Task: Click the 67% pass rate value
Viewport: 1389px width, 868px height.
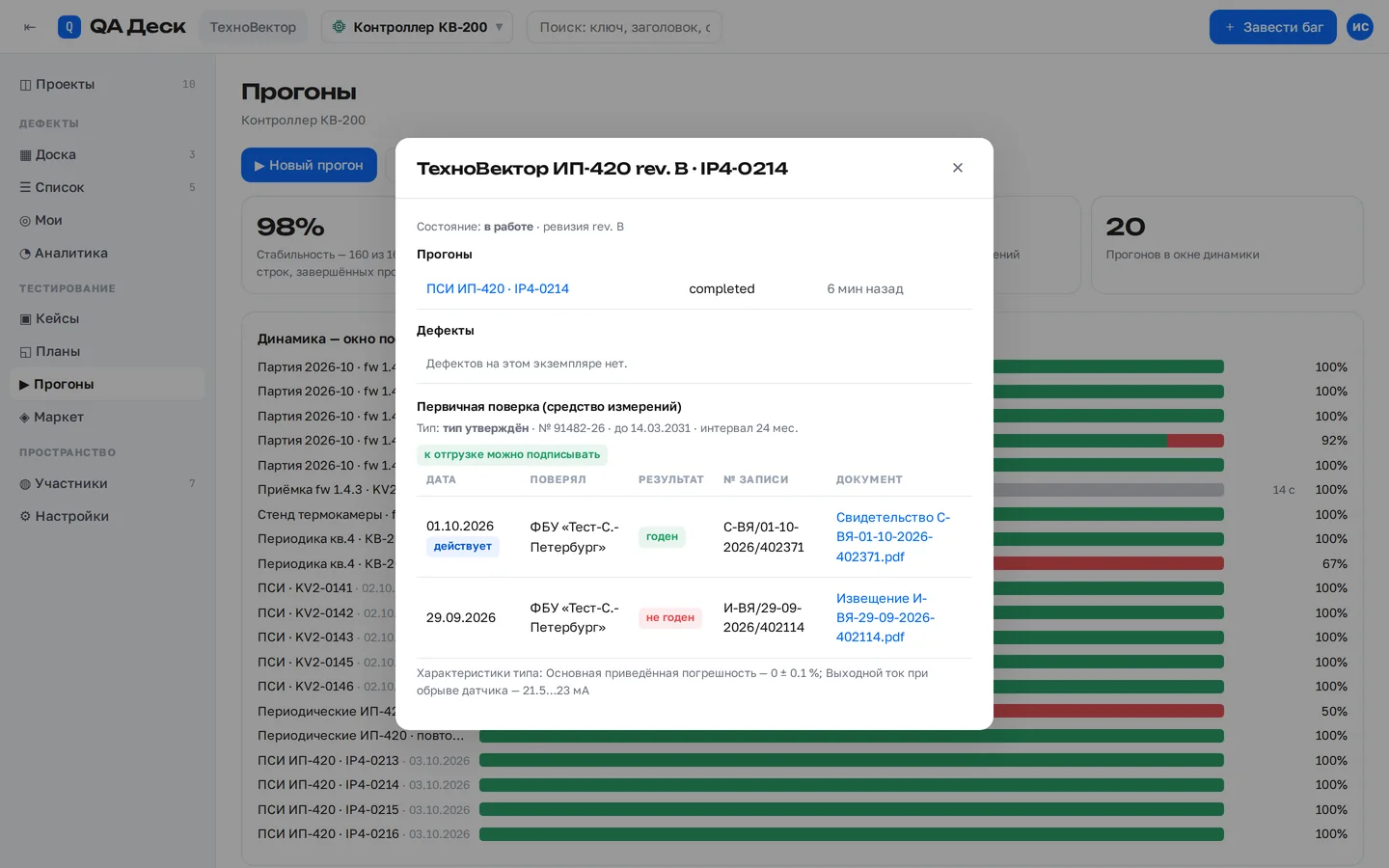Action: [1334, 564]
